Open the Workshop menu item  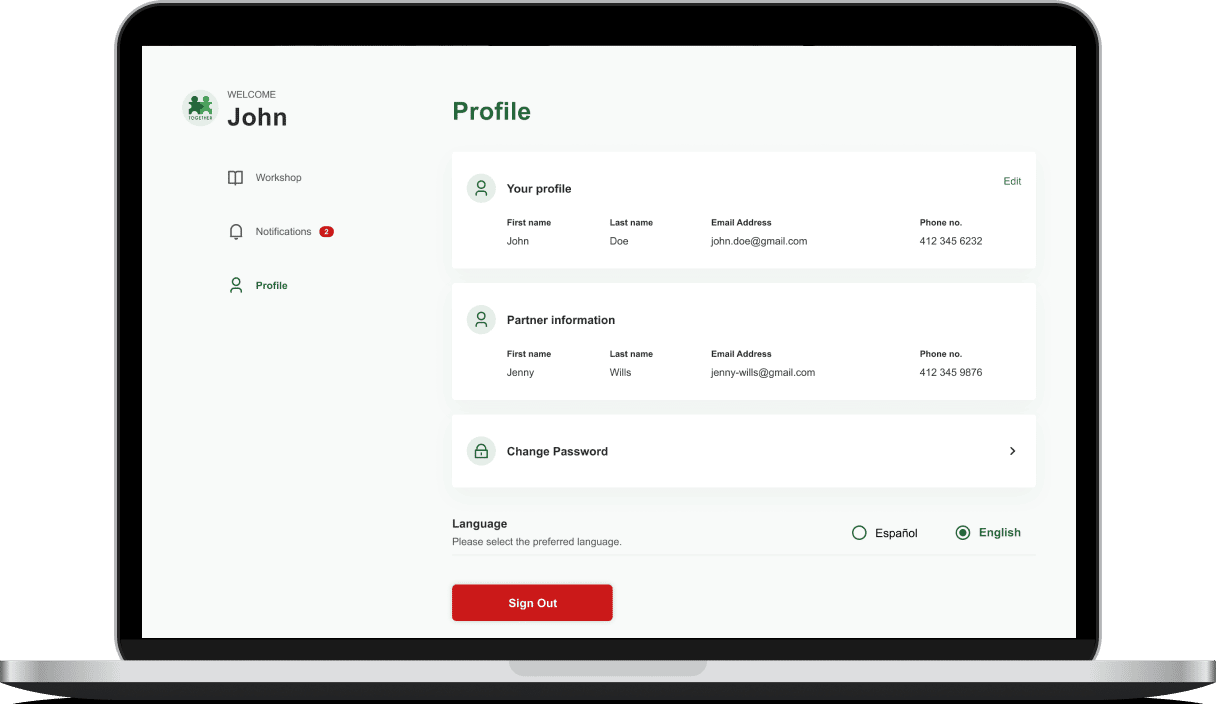tap(278, 178)
